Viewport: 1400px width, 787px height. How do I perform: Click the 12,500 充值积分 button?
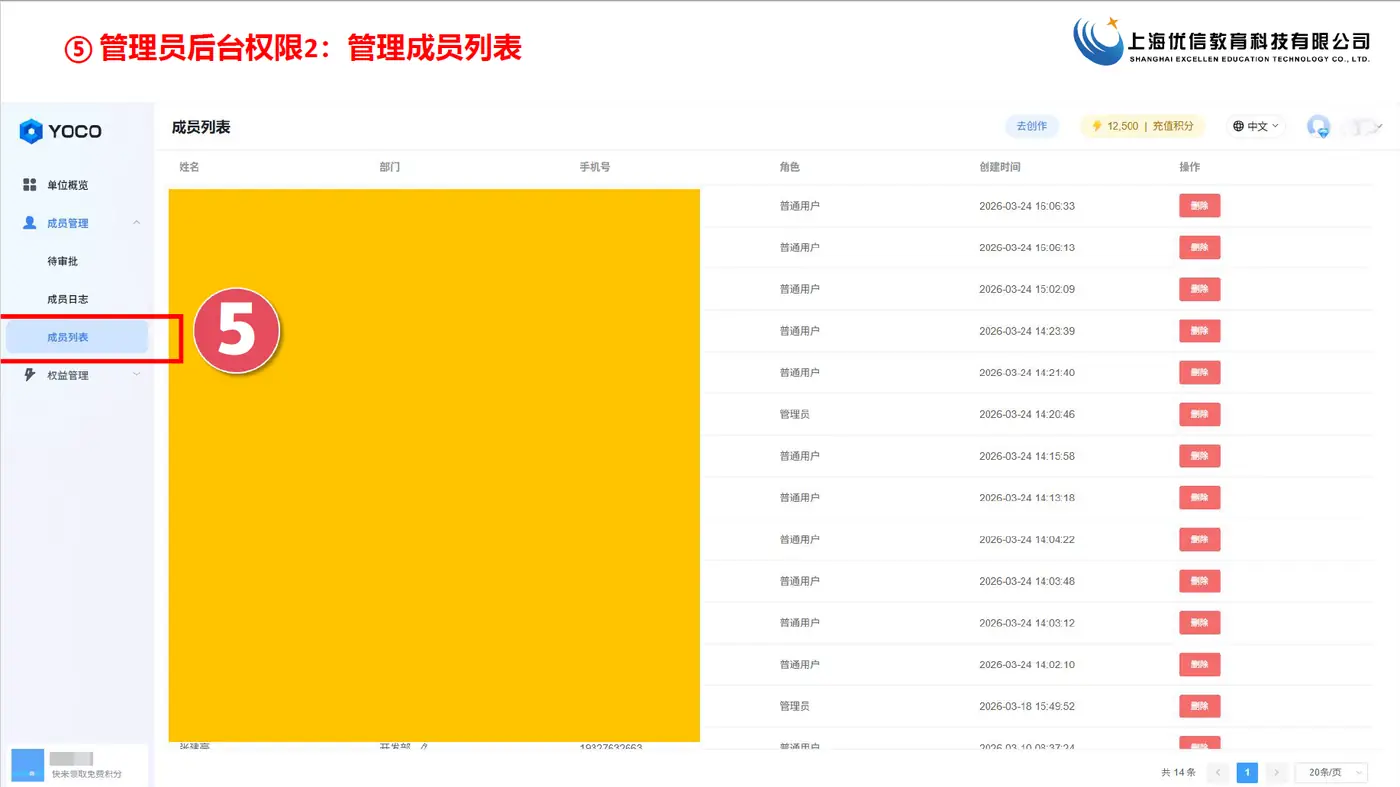point(1143,126)
